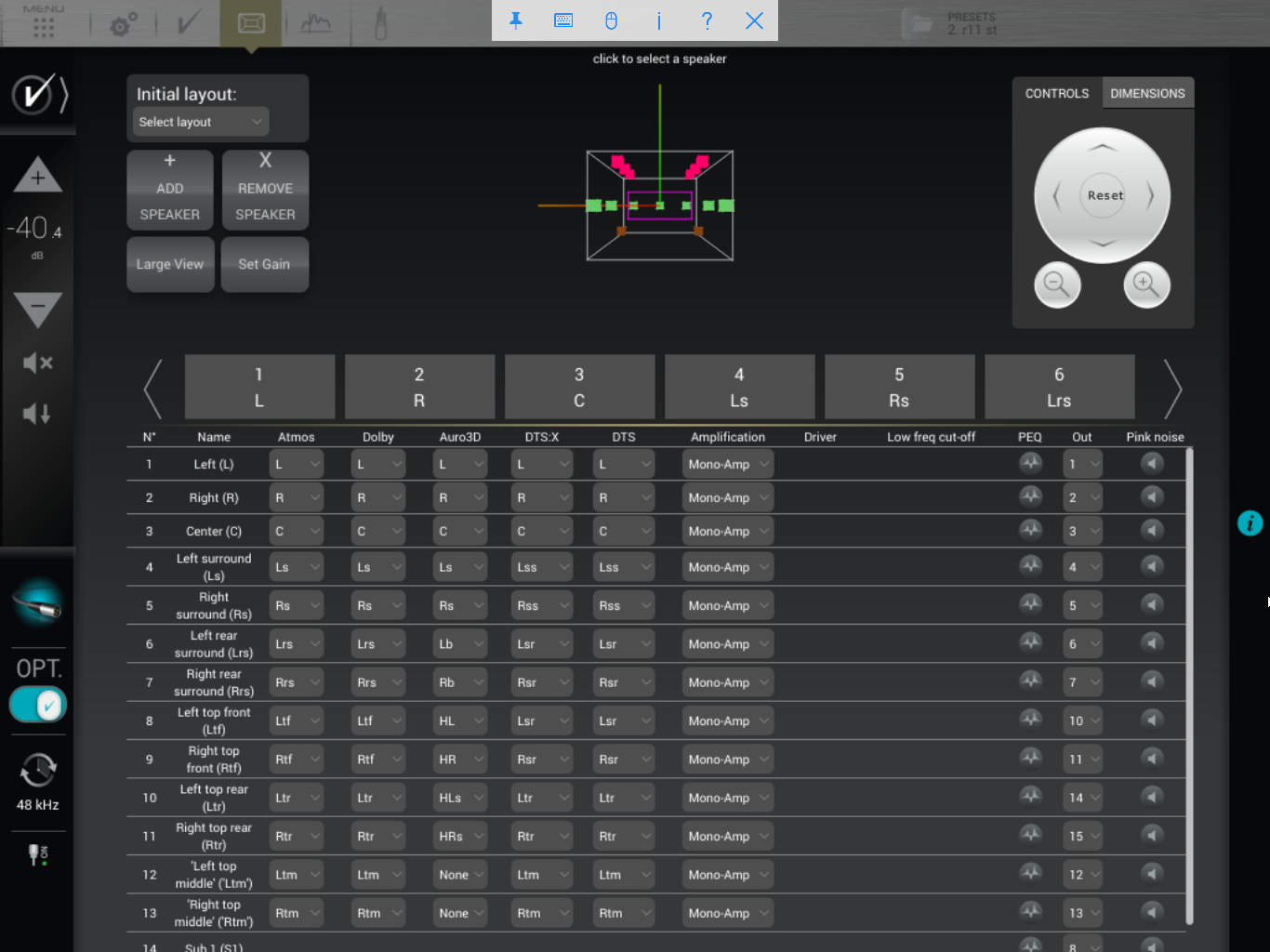Enable pink noise for Right (R)
Viewport: 1270px width, 952px height.
(x=1152, y=496)
